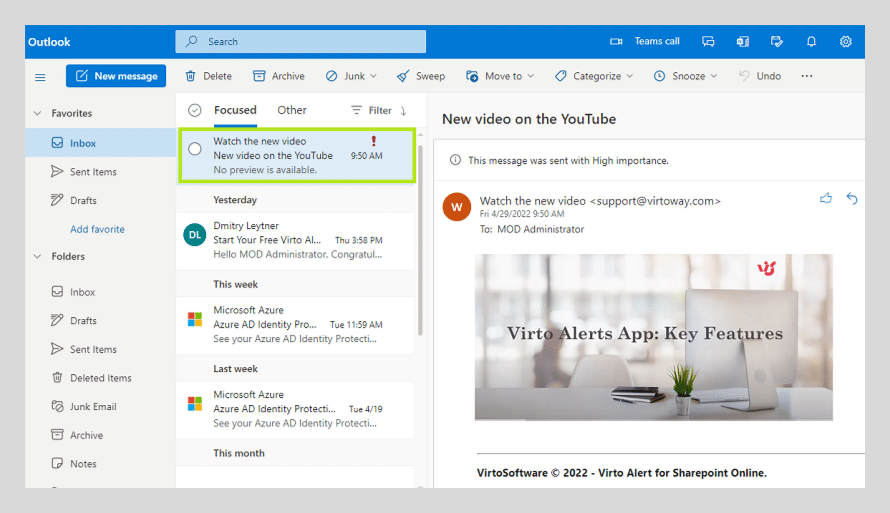890x513 pixels.
Task: Delete the selected email
Action: pyautogui.click(x=208, y=76)
